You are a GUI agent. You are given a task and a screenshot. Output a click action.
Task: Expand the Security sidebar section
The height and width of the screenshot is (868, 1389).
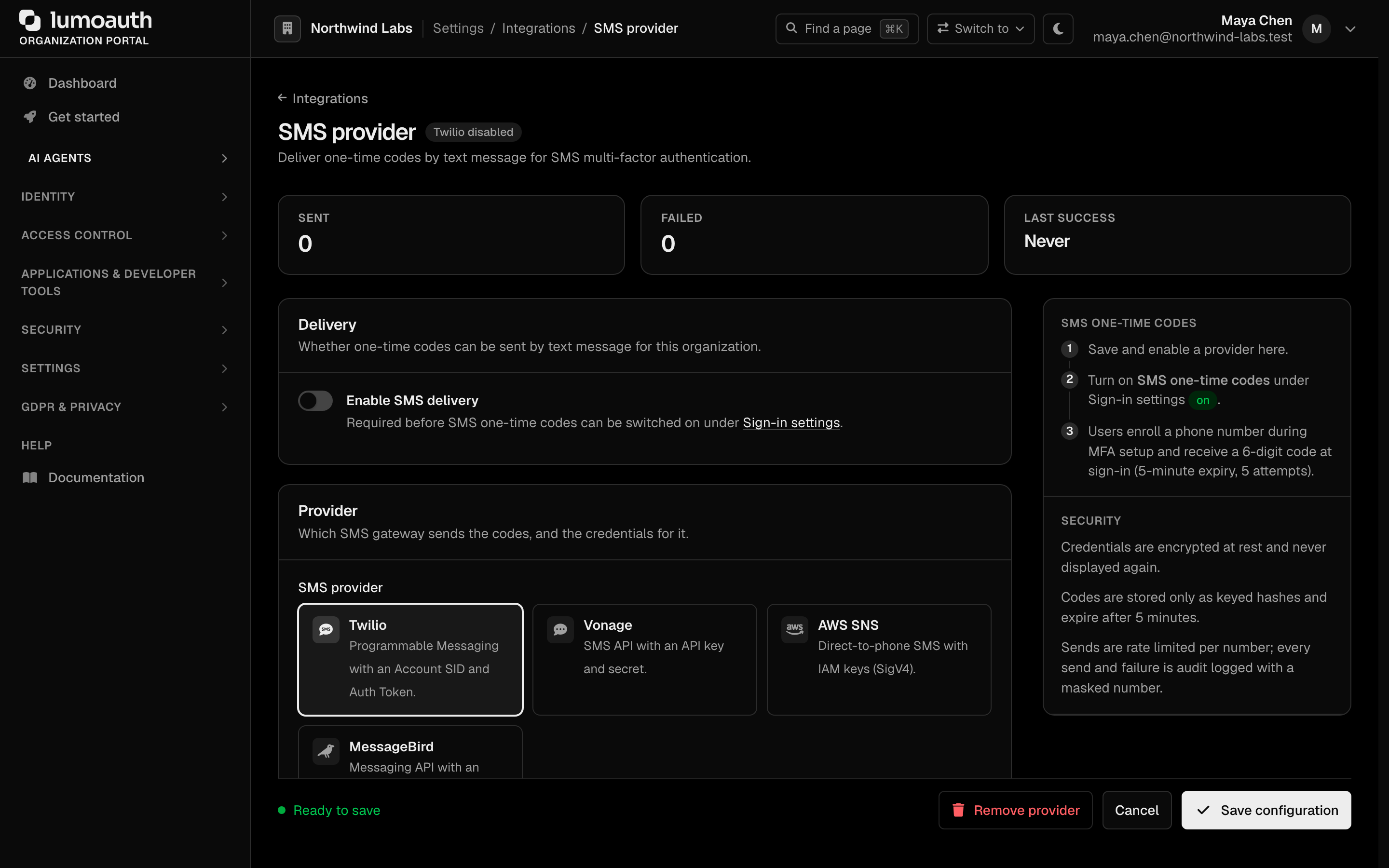tap(124, 329)
